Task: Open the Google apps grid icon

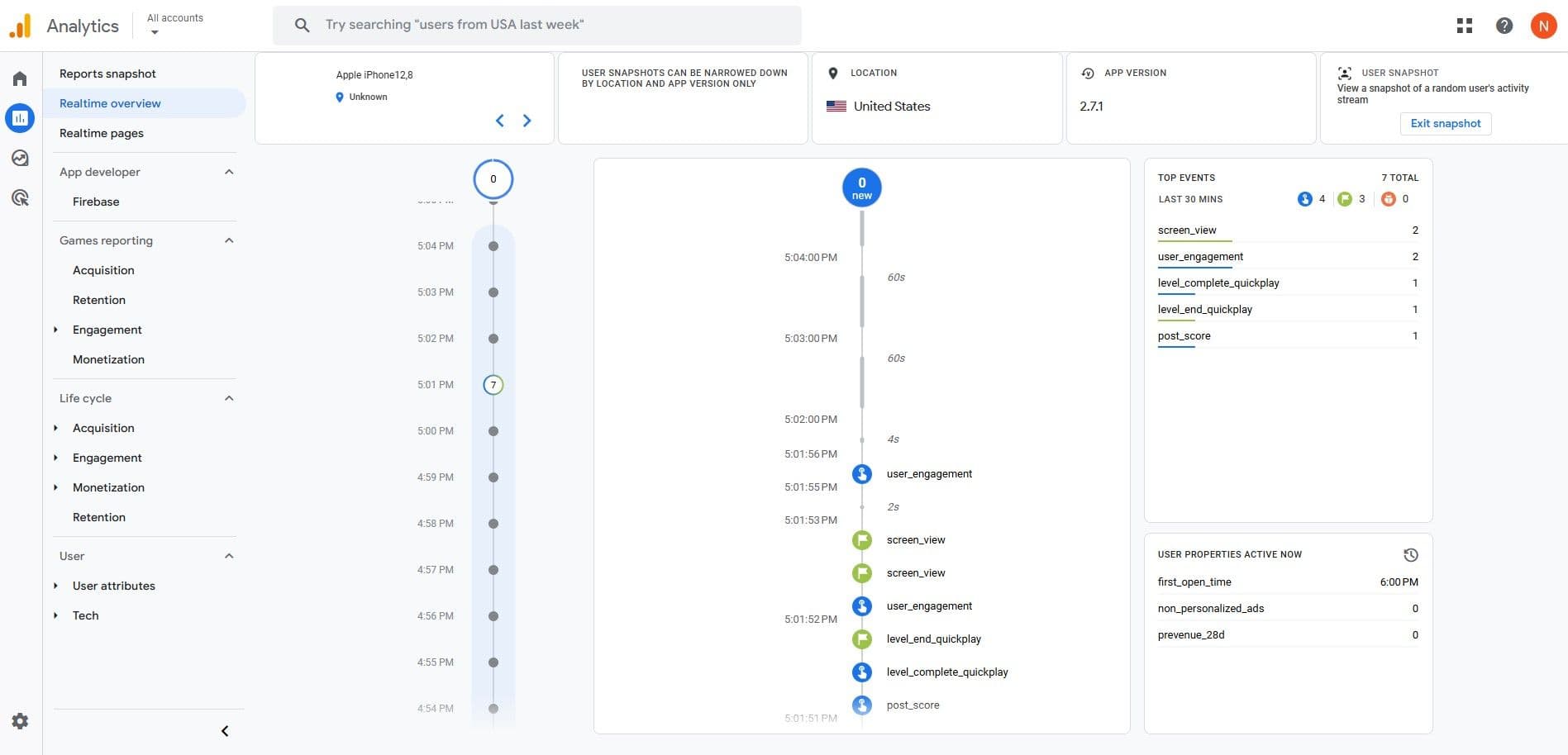Action: coord(1463,26)
